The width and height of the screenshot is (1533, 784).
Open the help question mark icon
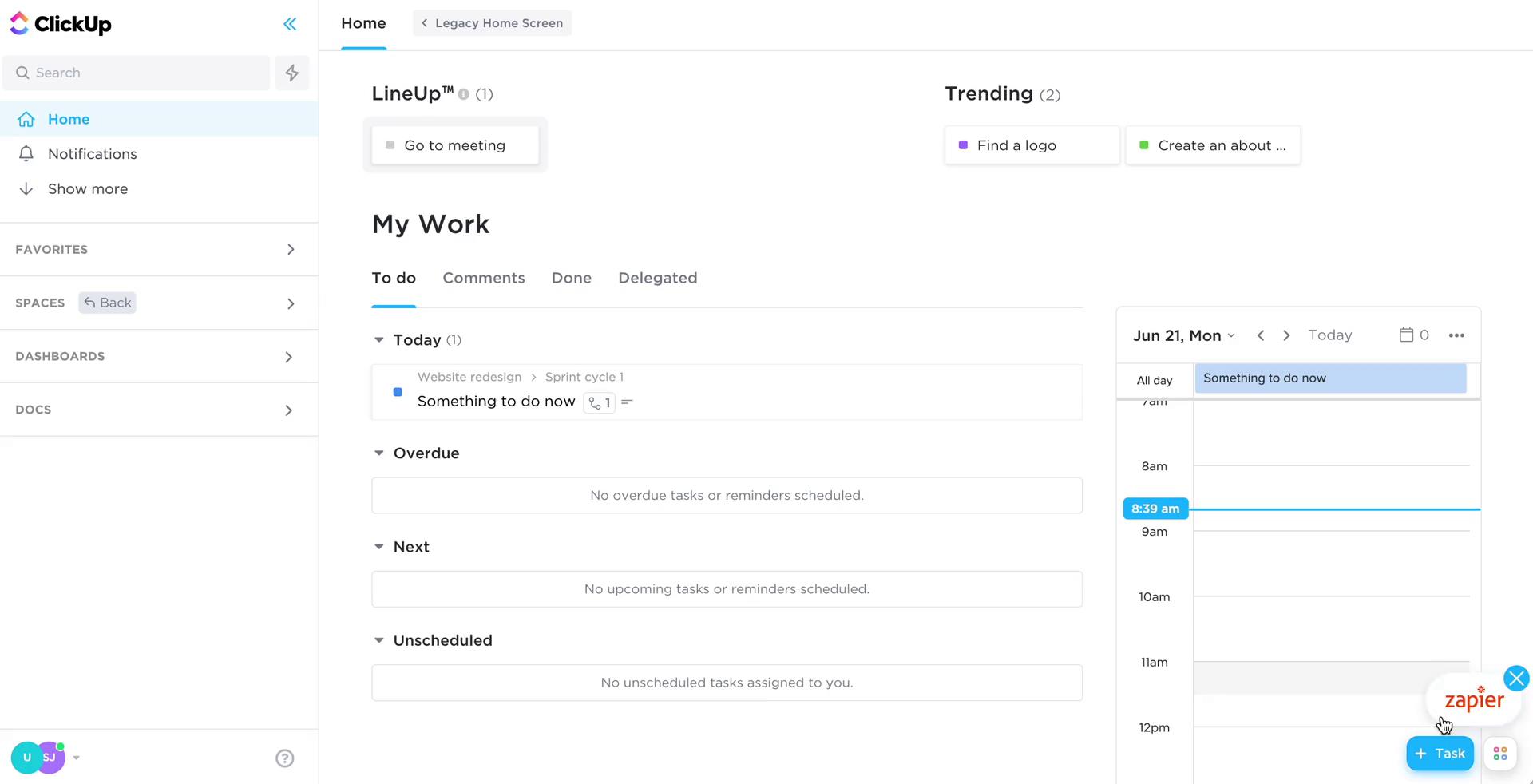click(285, 758)
